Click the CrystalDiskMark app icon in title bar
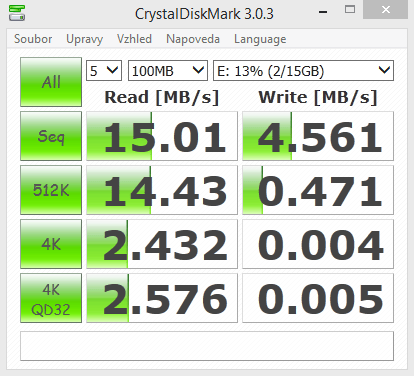Image resolution: width=414 pixels, height=376 pixels. pos(17,13)
